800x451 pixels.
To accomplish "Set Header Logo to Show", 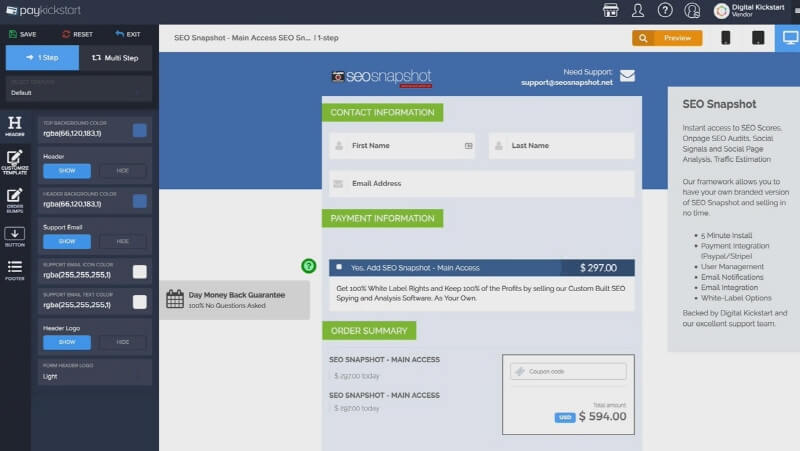I will pyautogui.click(x=67, y=342).
